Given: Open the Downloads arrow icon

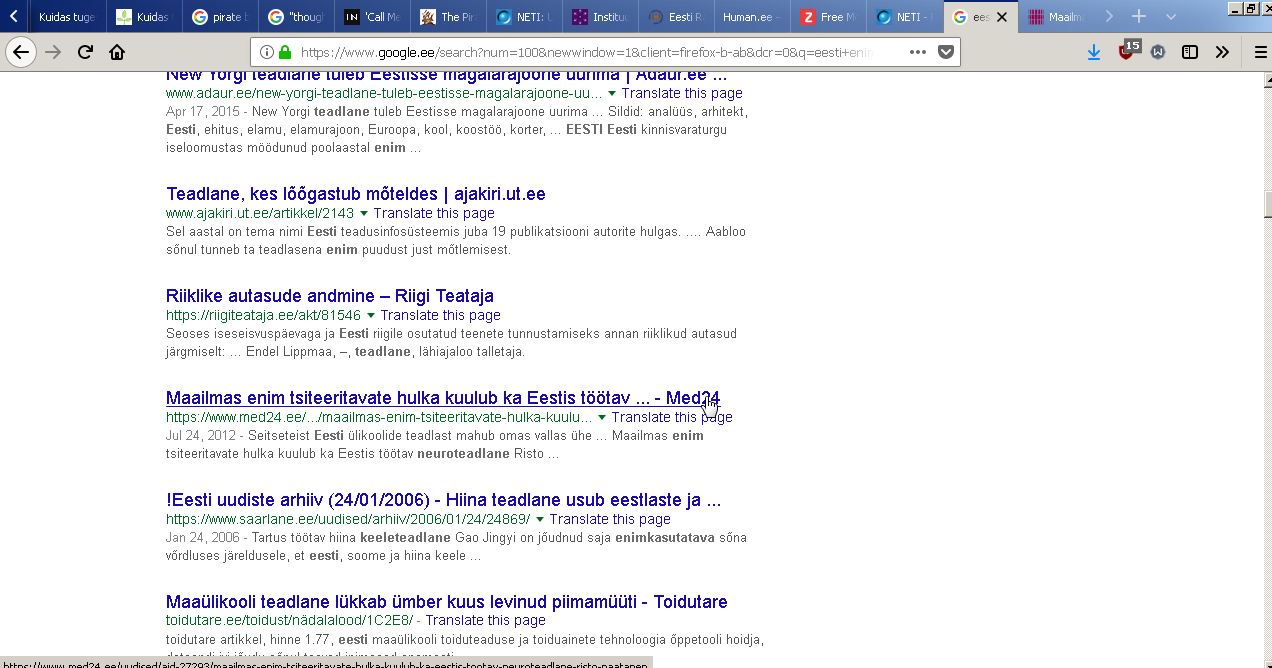Looking at the screenshot, I should pos(1094,52).
